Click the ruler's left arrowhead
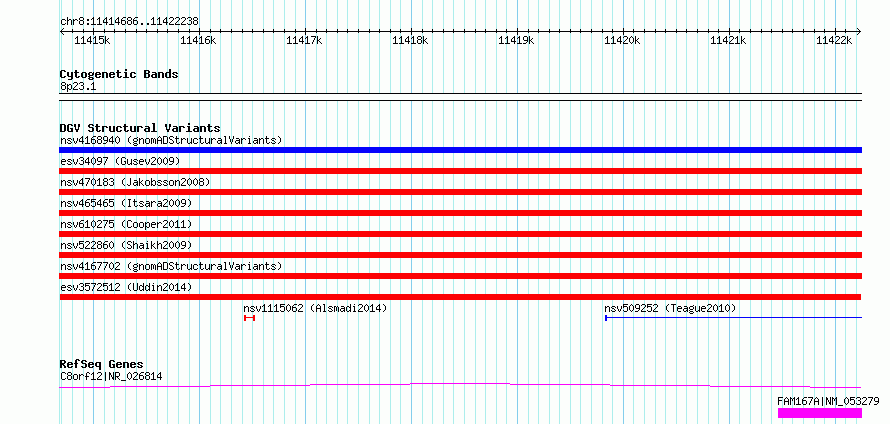This screenshot has height=424, width=890. coord(62,31)
